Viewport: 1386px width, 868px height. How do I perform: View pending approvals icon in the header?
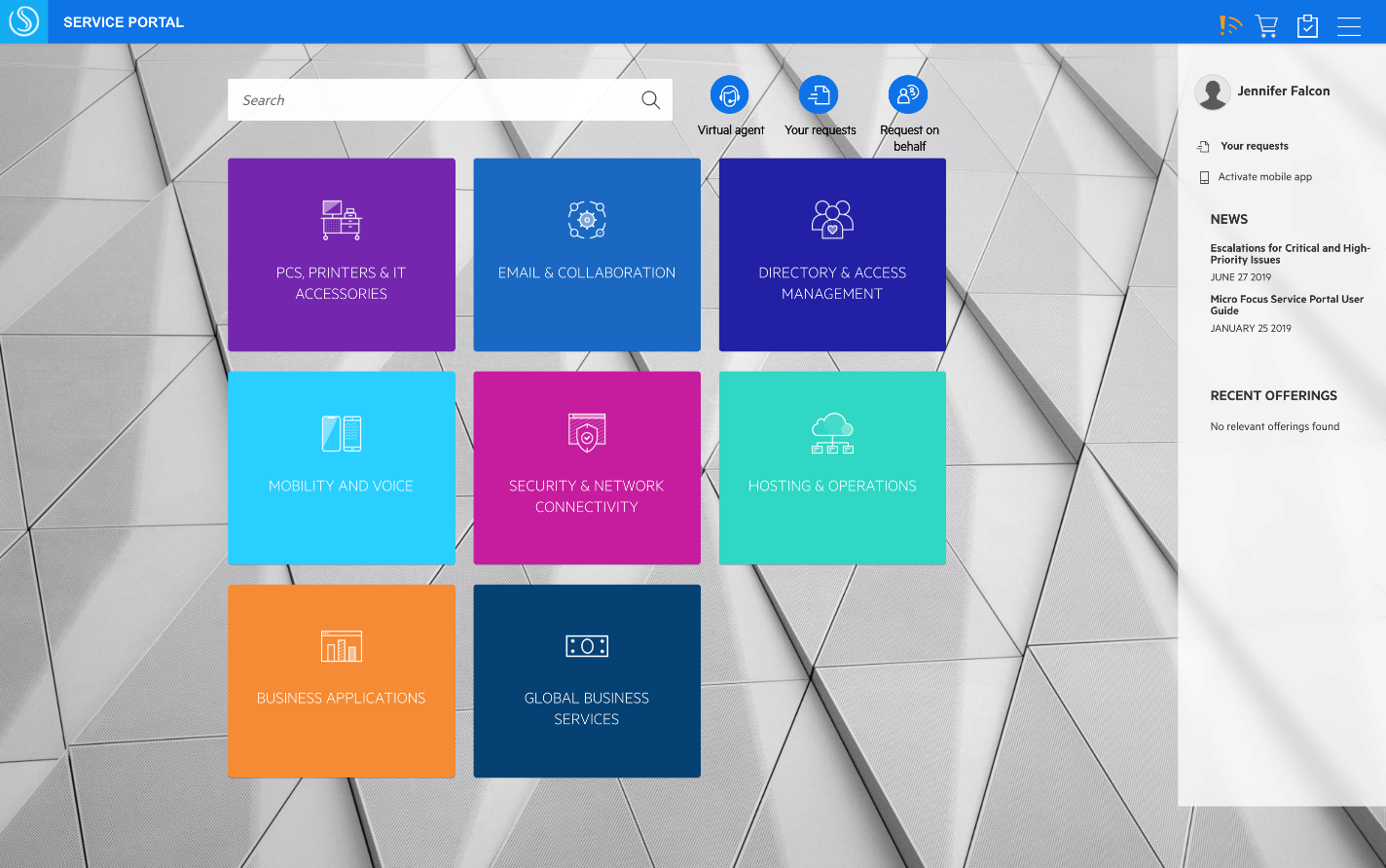pyautogui.click(x=1307, y=24)
